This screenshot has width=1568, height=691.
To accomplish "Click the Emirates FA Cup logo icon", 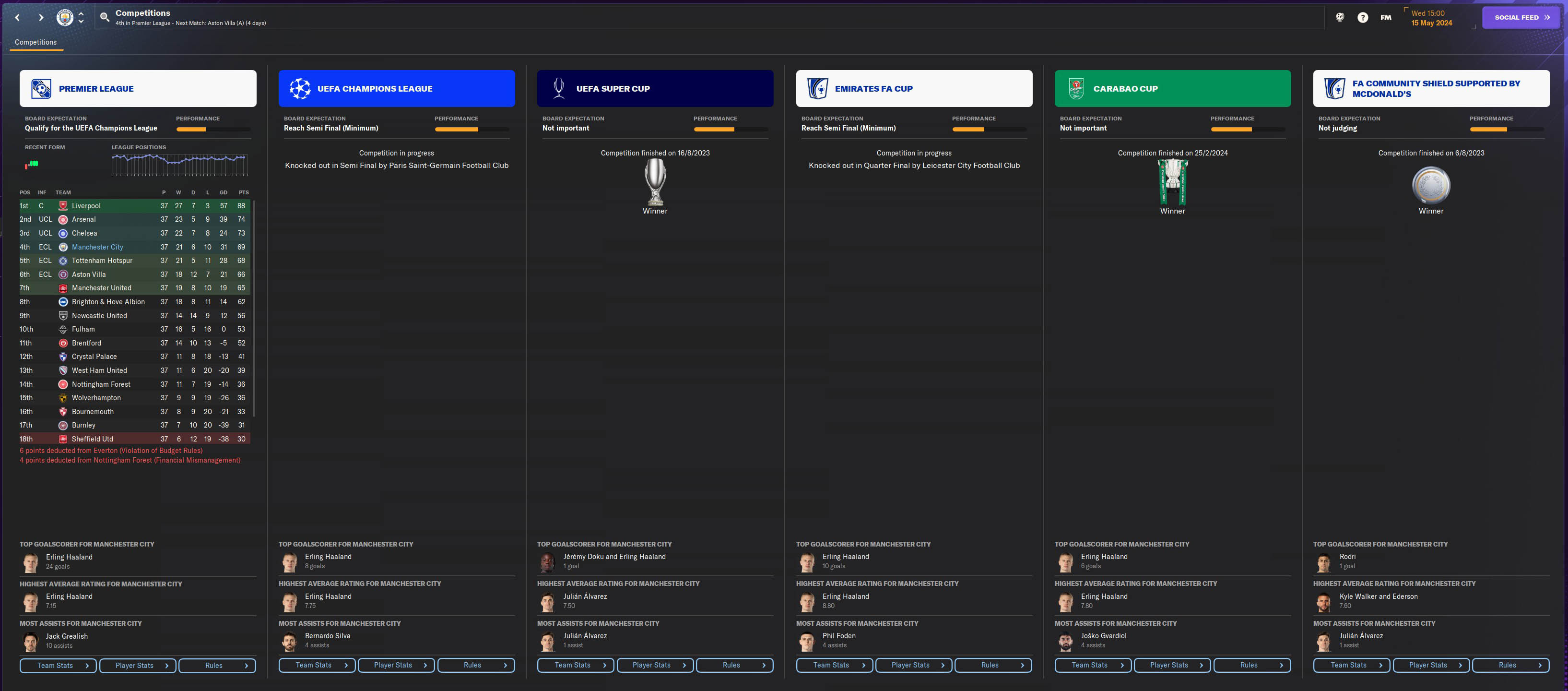I will (x=817, y=88).
